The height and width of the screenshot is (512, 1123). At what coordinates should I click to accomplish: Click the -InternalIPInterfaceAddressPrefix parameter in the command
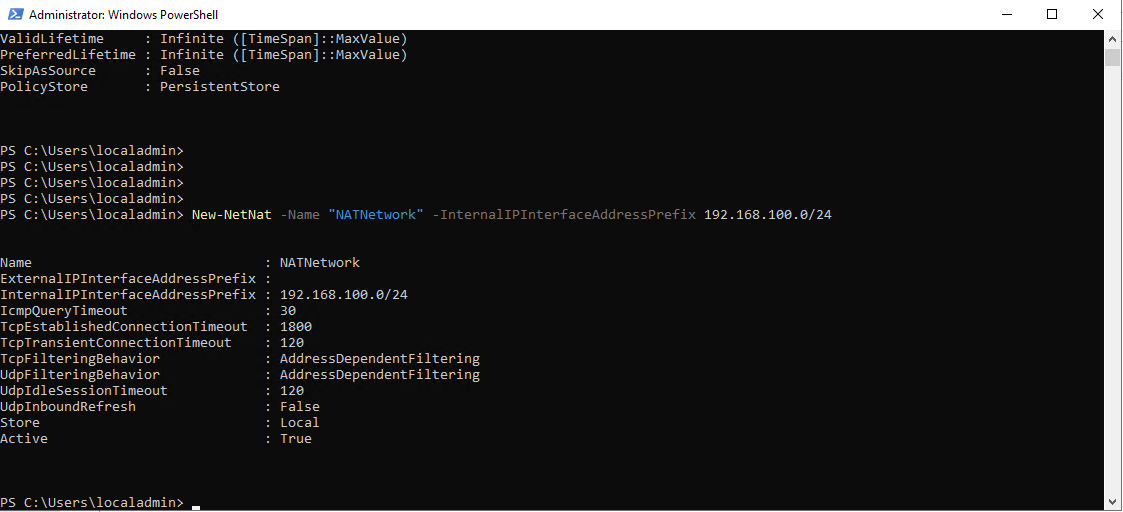tap(564, 215)
